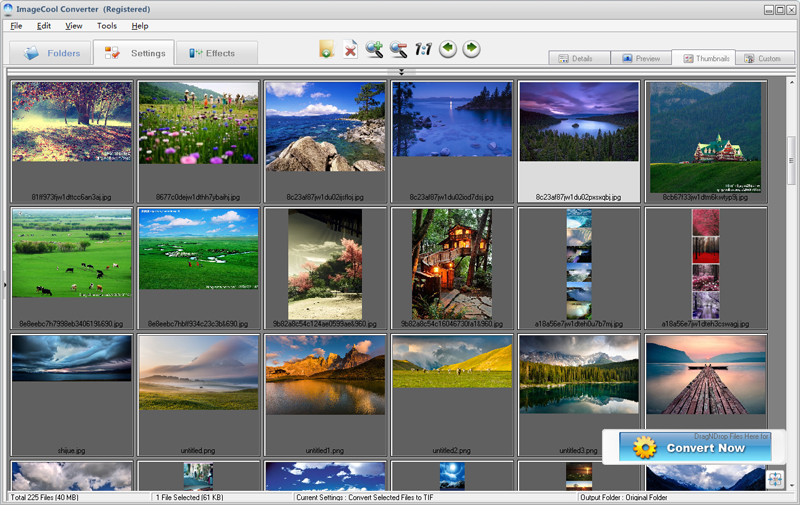Click status text 1 File Selected (61 KB)
This screenshot has width=800, height=505.
[x=189, y=497]
